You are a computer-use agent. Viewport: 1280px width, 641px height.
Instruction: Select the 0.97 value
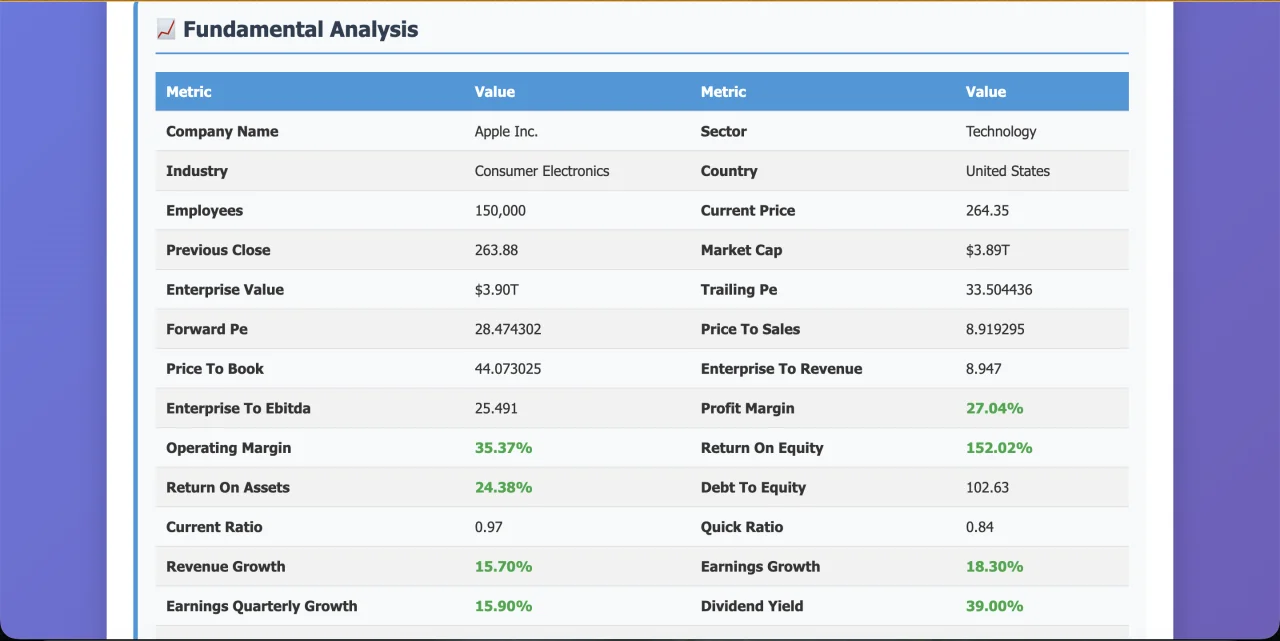point(489,526)
